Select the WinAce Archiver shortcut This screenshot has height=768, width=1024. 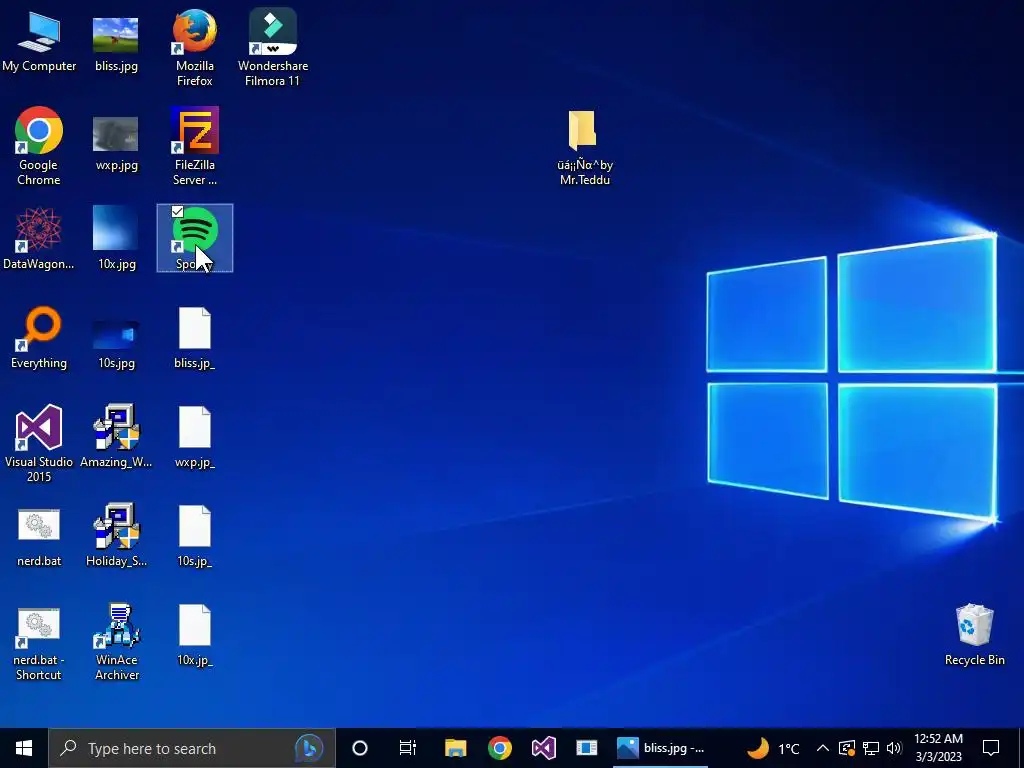coord(116,641)
